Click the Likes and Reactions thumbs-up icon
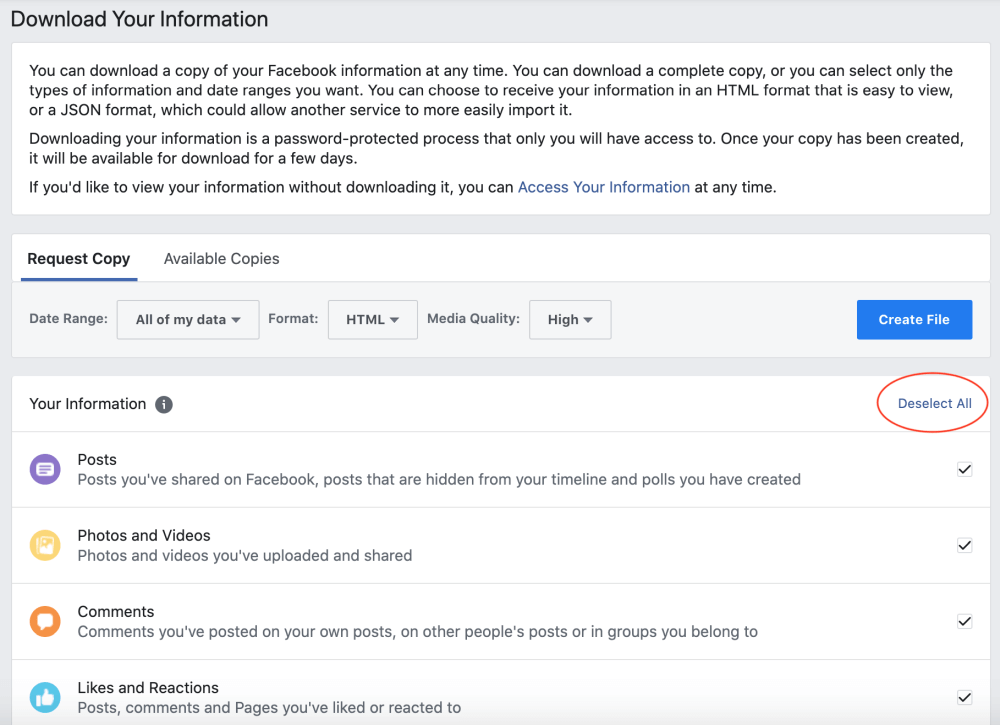Screen dimensions: 1000x725 [x=45, y=698]
